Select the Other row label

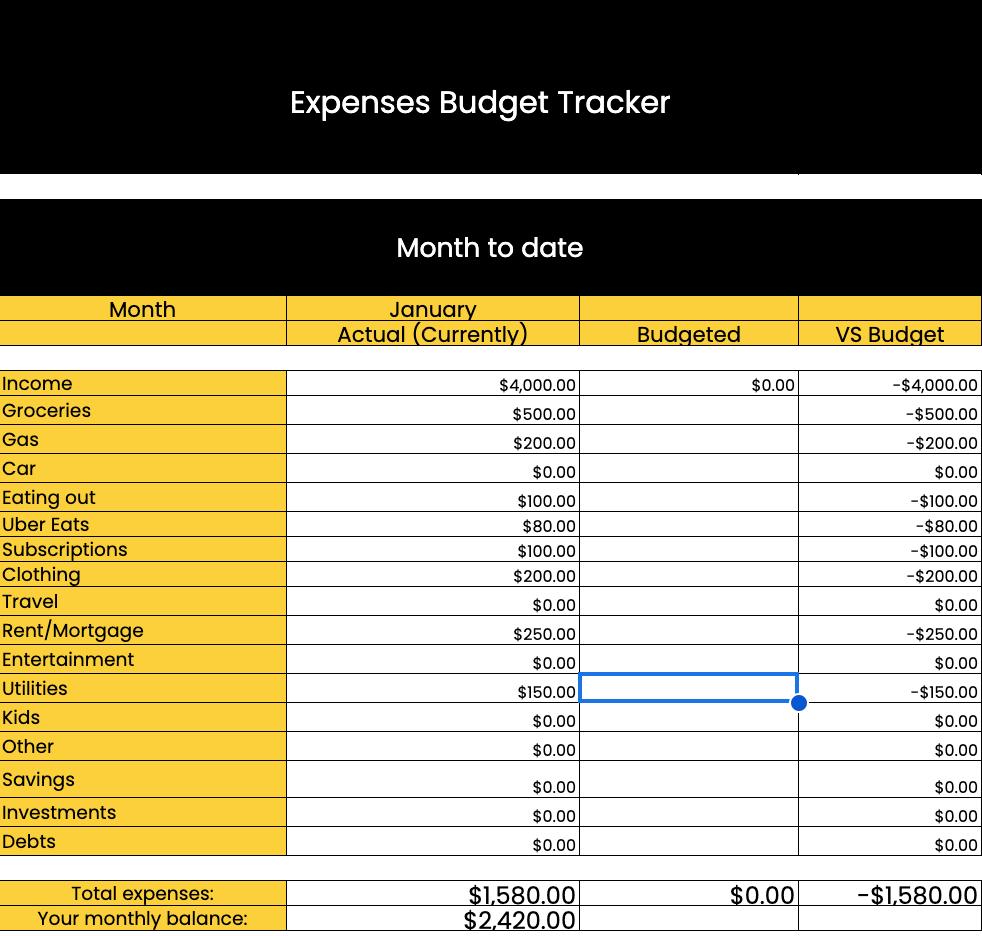tap(143, 746)
